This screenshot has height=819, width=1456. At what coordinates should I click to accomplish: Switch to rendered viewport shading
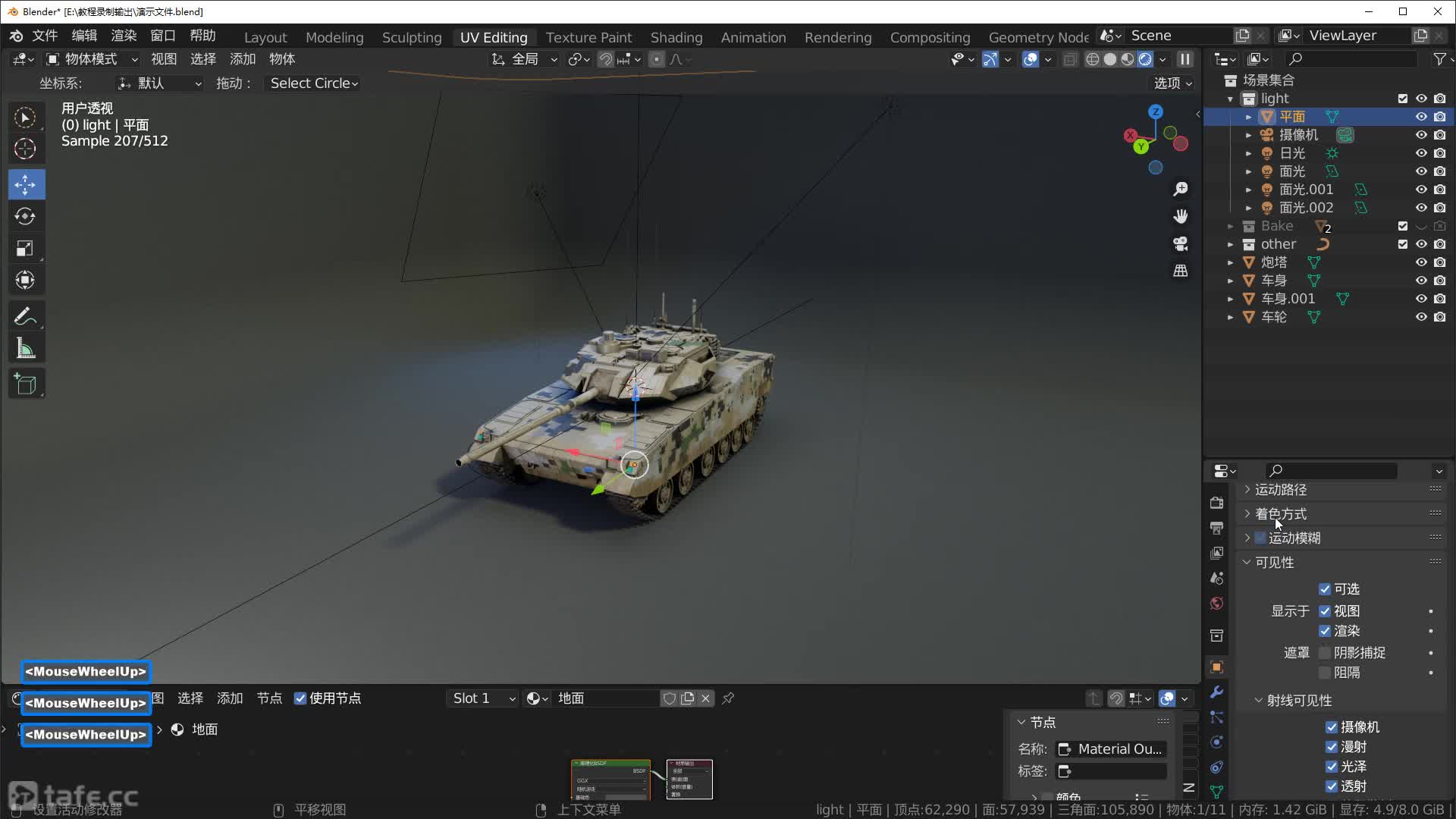[1145, 59]
